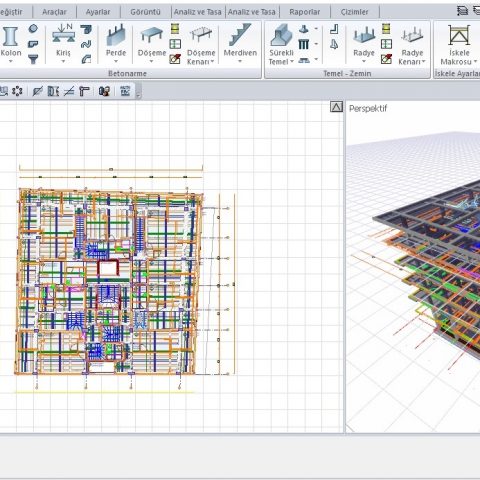Select the Merdiven stairs tool
The width and height of the screenshot is (480, 480).
pos(240,43)
